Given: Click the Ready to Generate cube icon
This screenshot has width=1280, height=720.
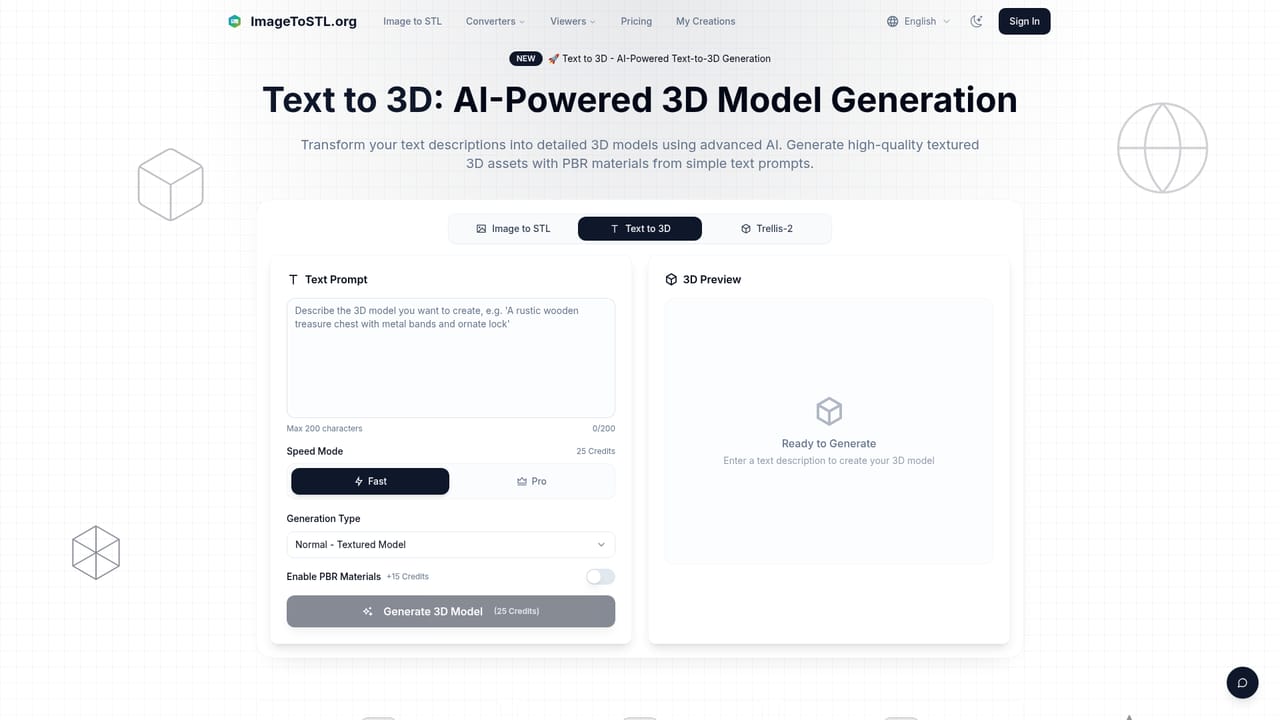Looking at the screenshot, I should point(829,411).
